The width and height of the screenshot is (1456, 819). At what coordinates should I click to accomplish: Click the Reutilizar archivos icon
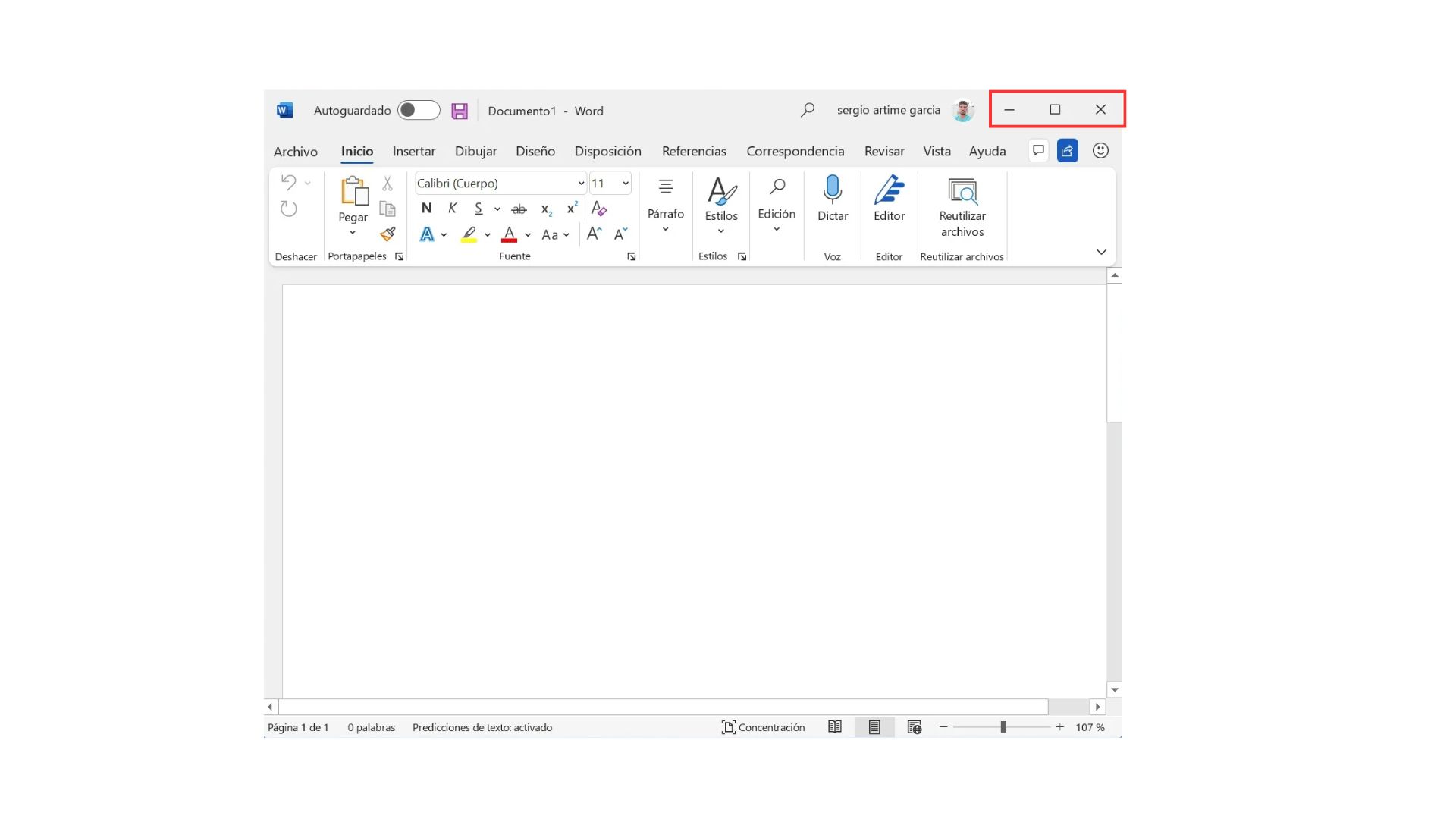[x=962, y=191]
